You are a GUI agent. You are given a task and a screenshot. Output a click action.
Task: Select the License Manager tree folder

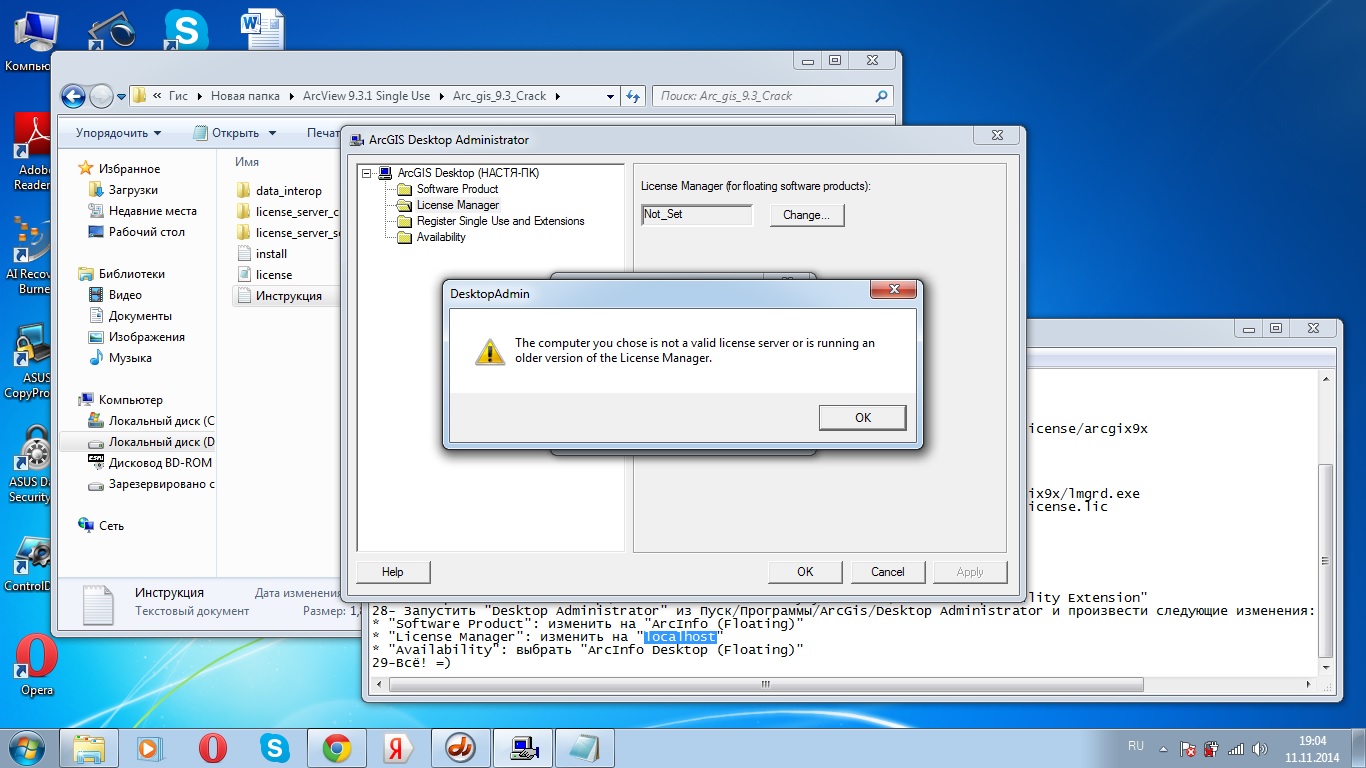[457, 205]
